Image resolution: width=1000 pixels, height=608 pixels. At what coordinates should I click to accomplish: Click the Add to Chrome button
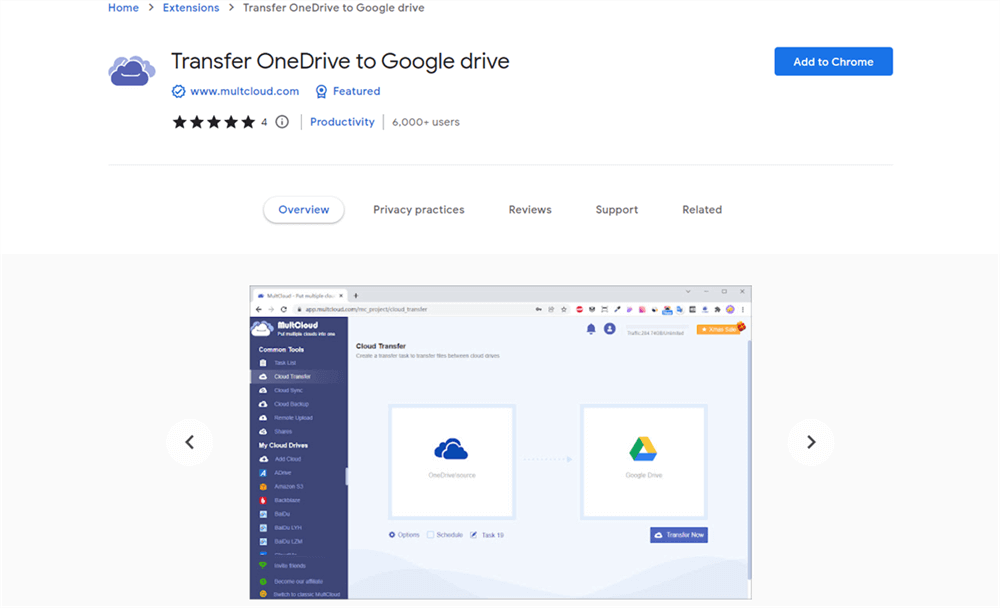click(x=833, y=61)
